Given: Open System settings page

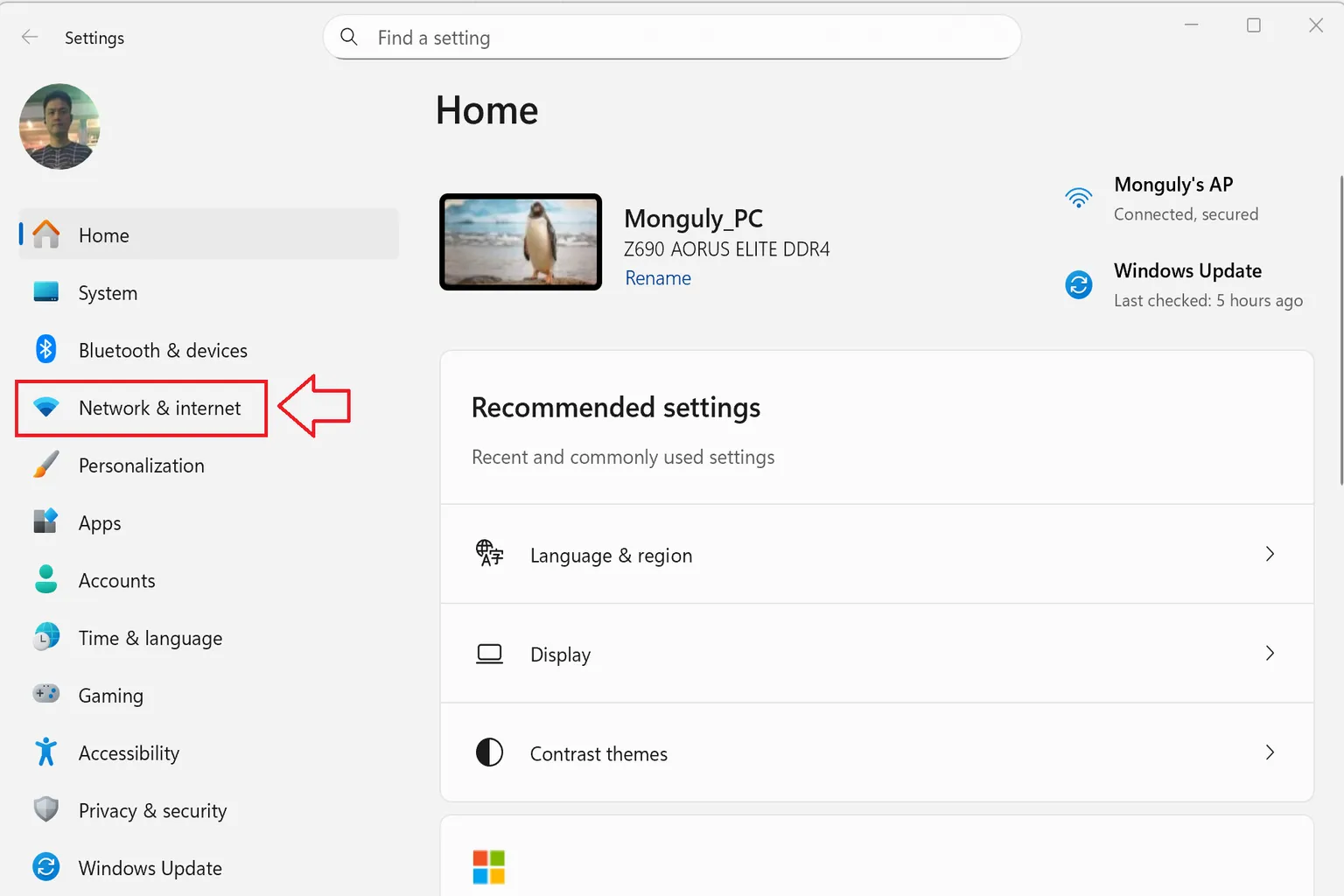Looking at the screenshot, I should (x=208, y=292).
